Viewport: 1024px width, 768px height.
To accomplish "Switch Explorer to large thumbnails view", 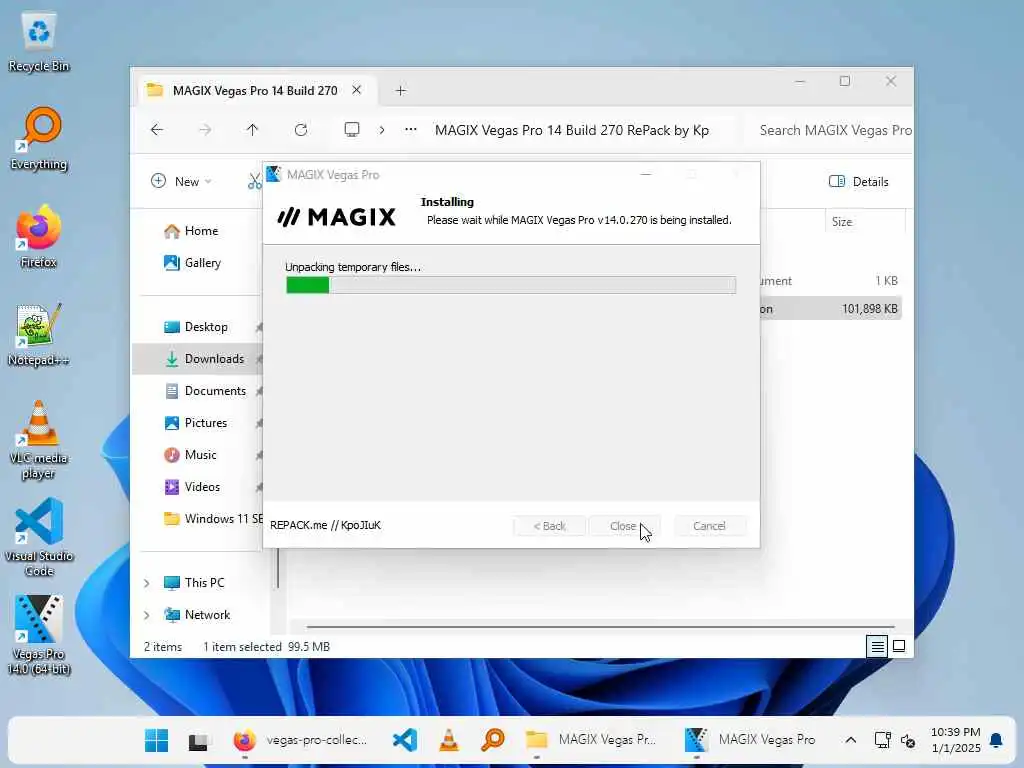I will [899, 647].
